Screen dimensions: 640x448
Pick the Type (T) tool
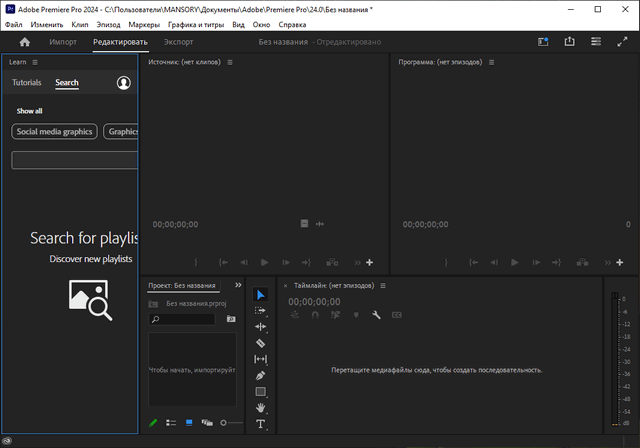click(261, 424)
